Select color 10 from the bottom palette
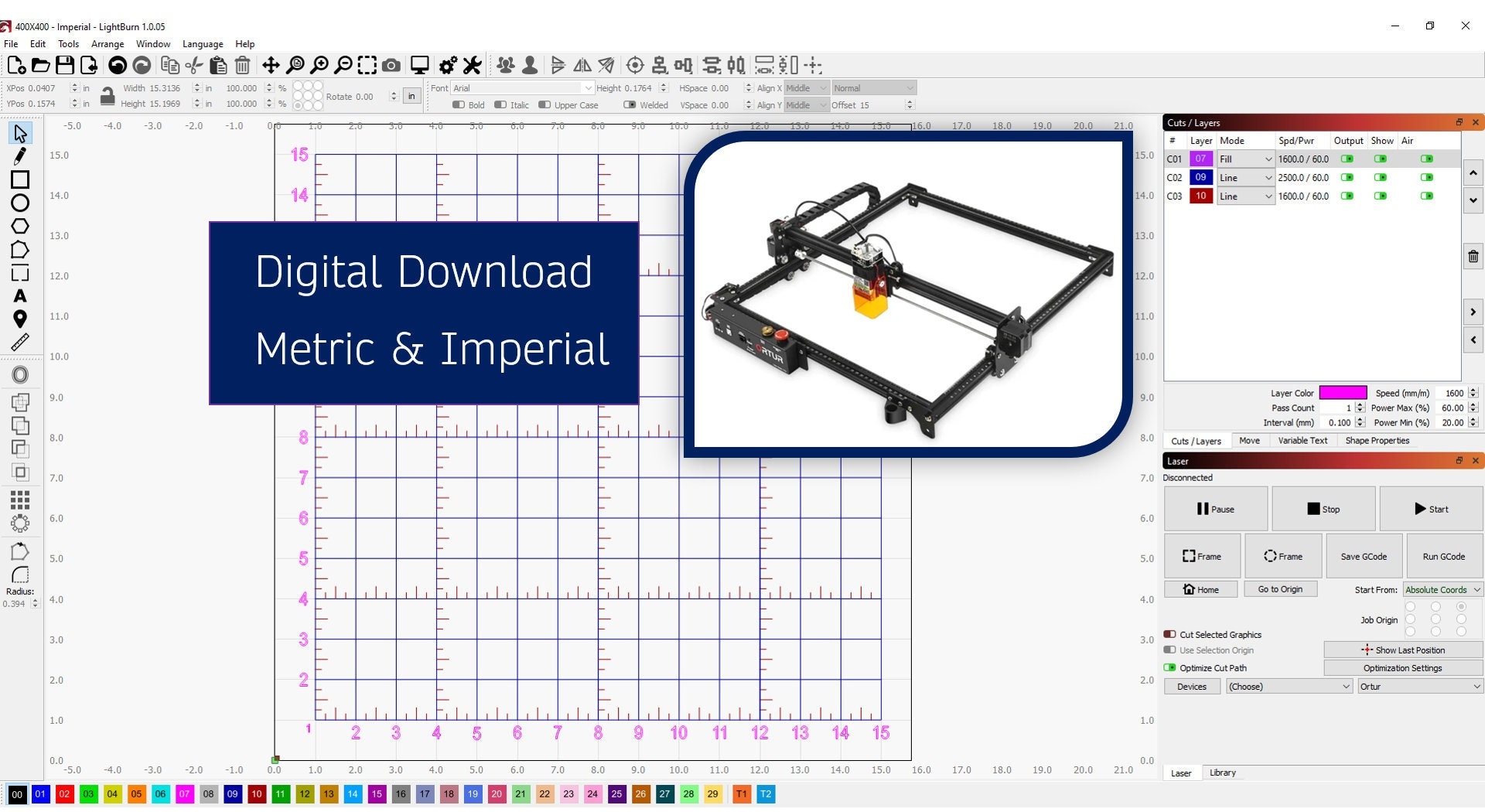1485x812 pixels. point(256,794)
